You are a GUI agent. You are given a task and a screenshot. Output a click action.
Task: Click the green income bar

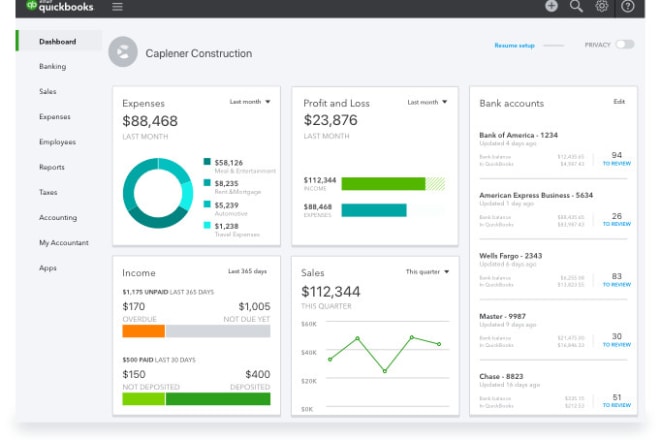(x=383, y=184)
